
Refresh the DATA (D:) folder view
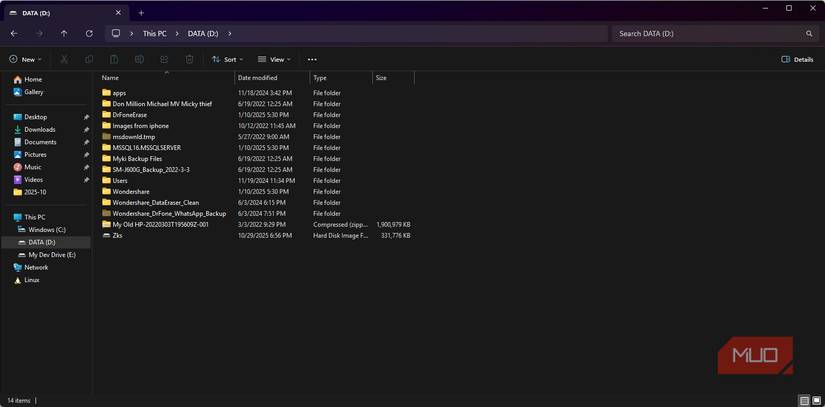click(x=89, y=34)
